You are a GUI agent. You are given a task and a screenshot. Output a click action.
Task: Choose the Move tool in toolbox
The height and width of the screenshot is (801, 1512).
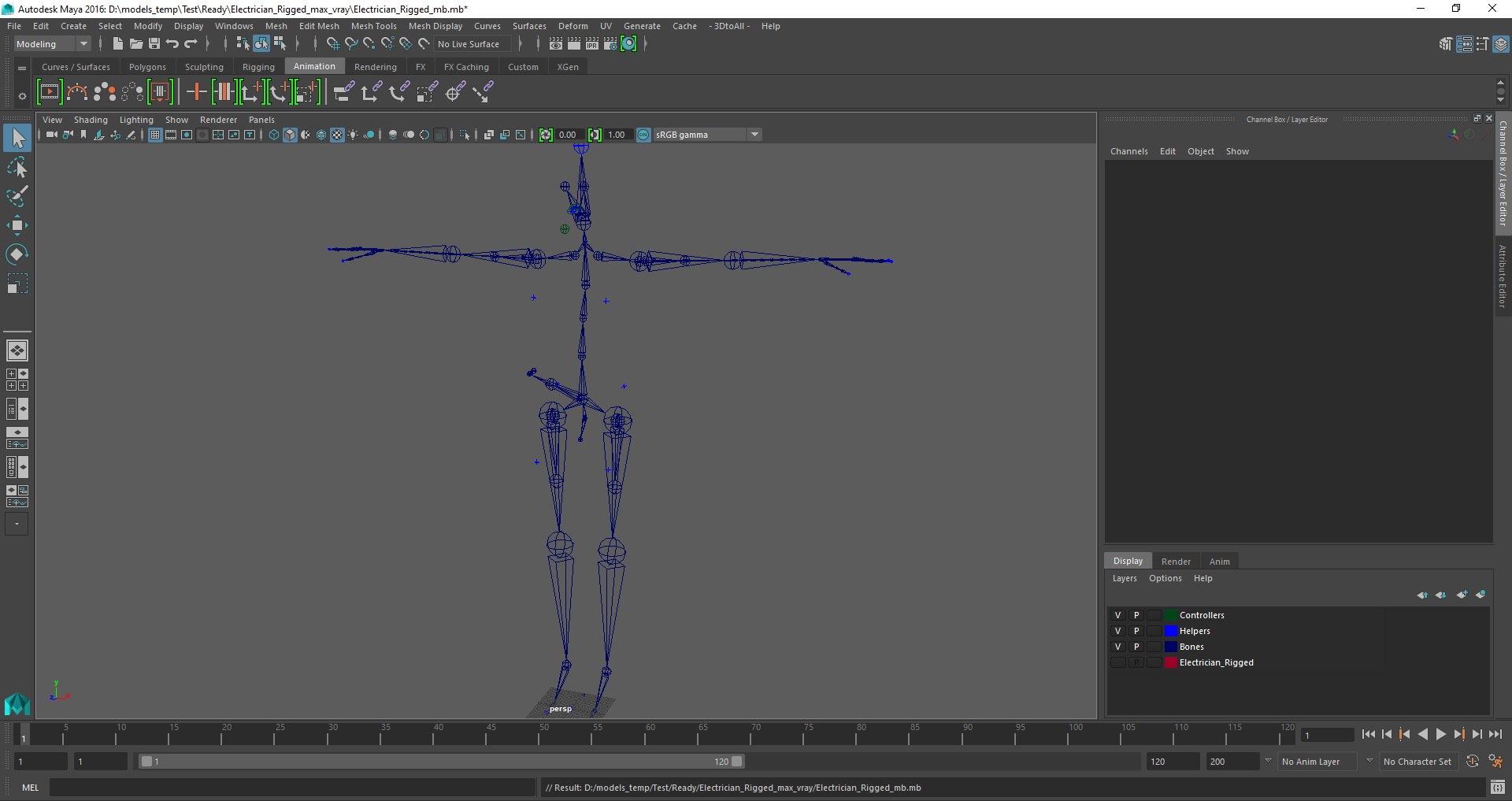click(17, 225)
